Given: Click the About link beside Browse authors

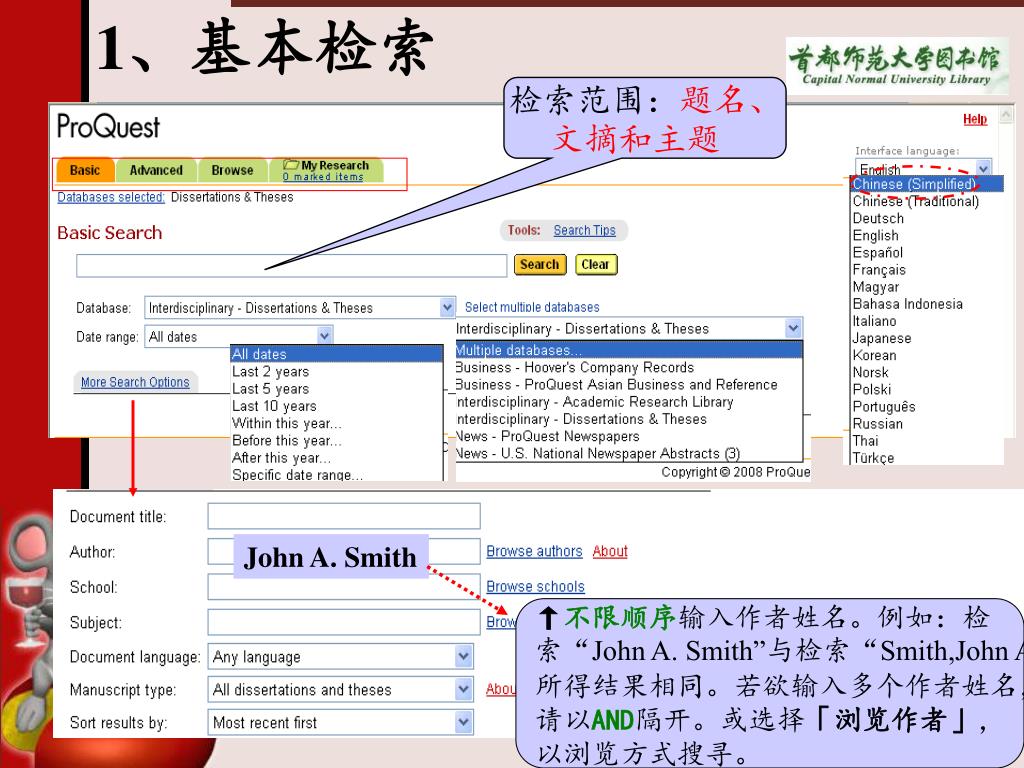Looking at the screenshot, I should [x=610, y=551].
